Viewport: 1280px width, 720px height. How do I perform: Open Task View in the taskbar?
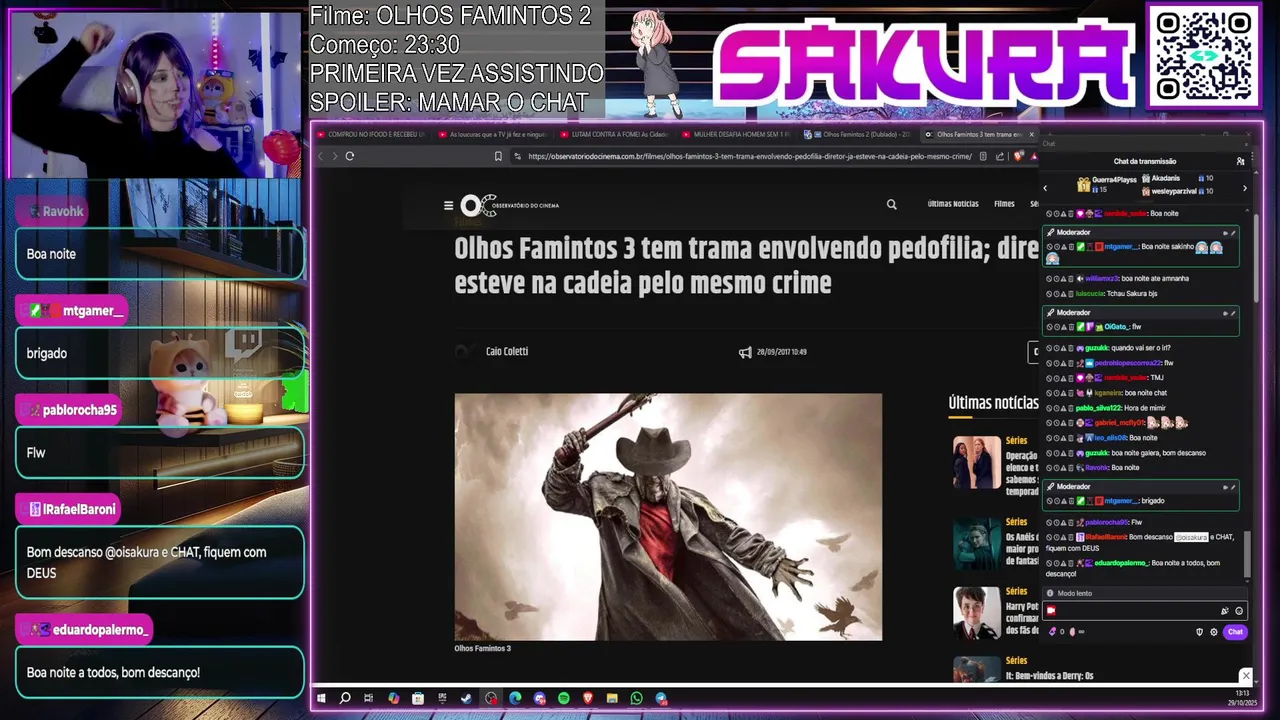pyautogui.click(x=369, y=698)
